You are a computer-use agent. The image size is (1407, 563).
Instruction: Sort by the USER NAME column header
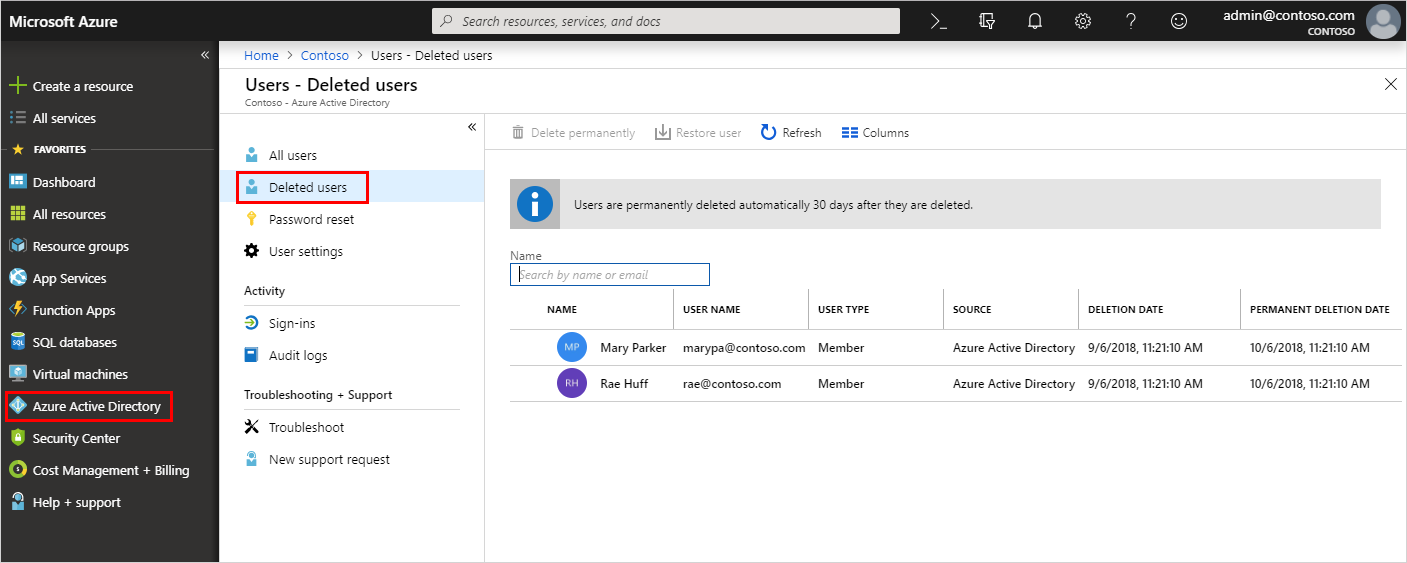(x=712, y=309)
